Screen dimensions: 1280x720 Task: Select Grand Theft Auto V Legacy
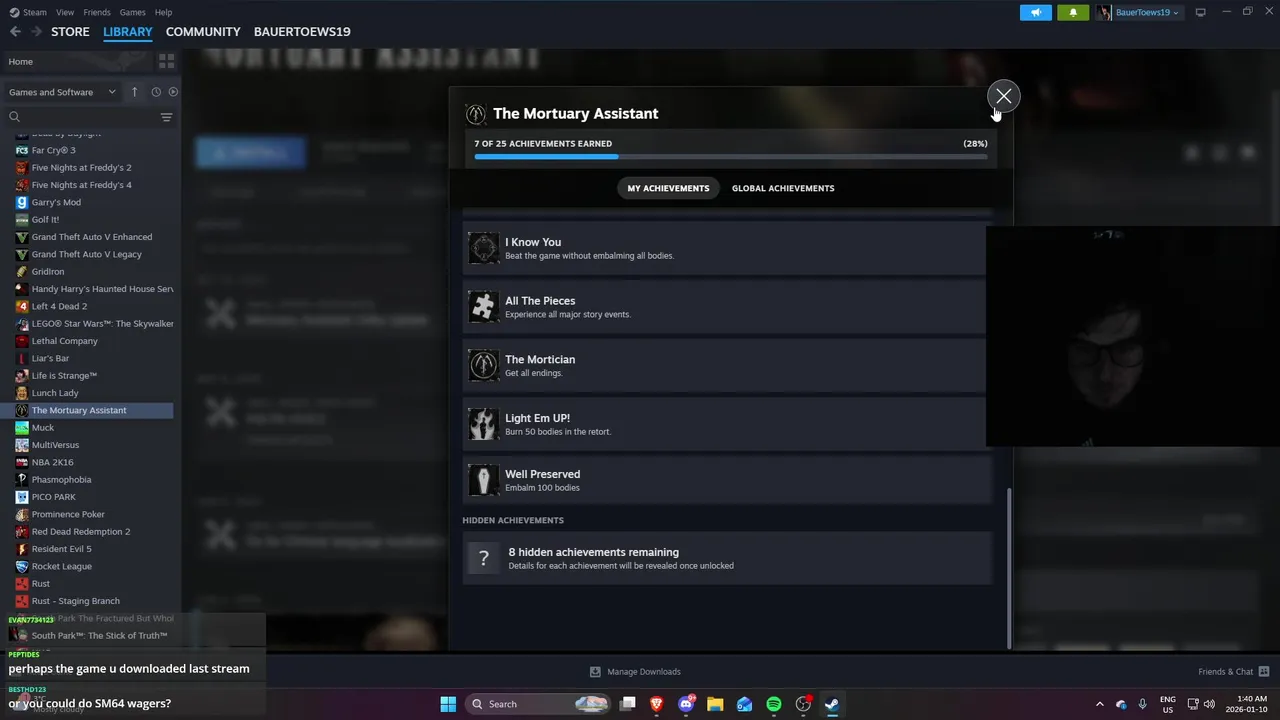[x=79, y=254]
